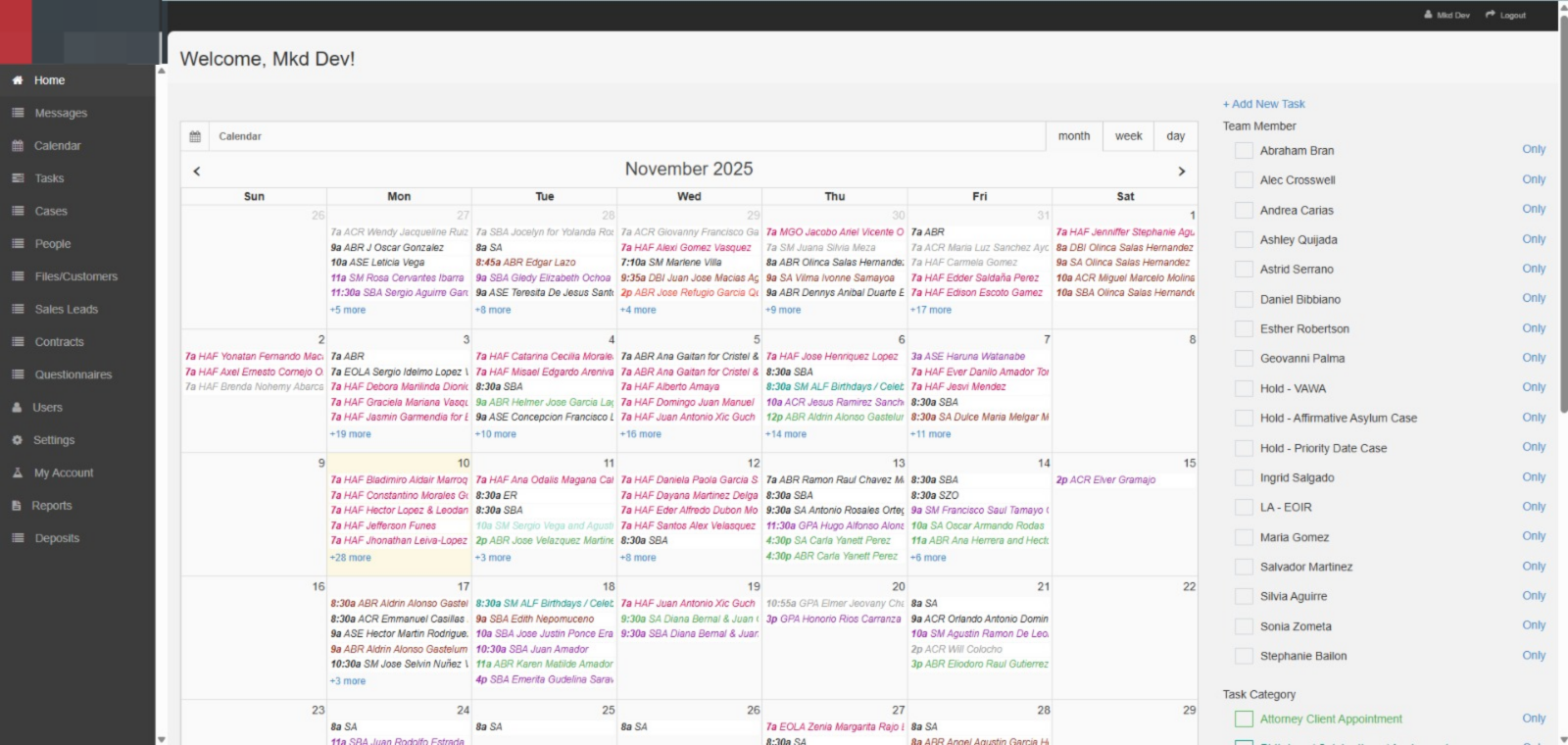Screen dimensions: 1568x745
Task: Click the Reports document icon in sidebar
Action: pyautogui.click(x=18, y=506)
